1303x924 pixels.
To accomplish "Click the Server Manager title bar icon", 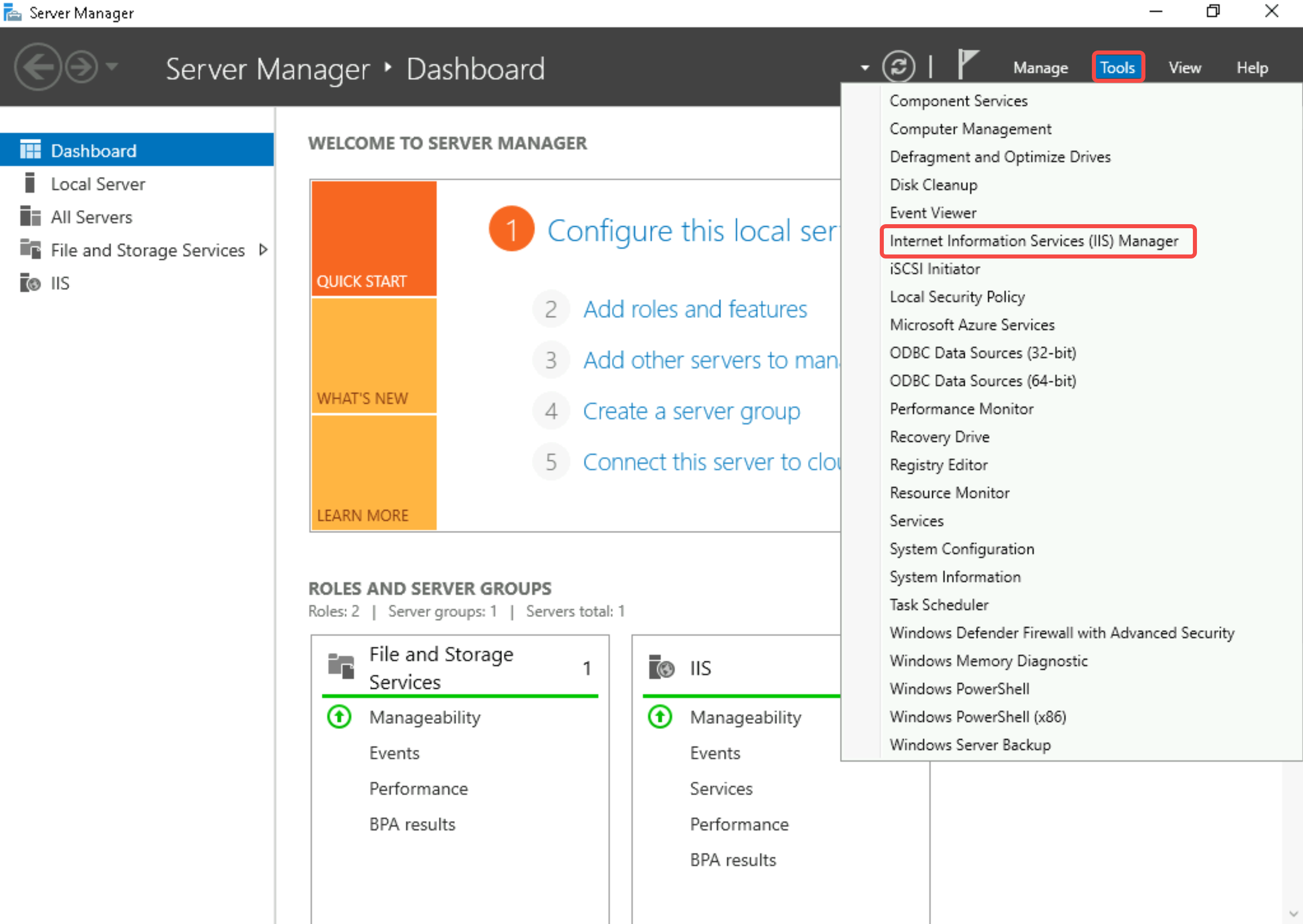I will [x=12, y=13].
